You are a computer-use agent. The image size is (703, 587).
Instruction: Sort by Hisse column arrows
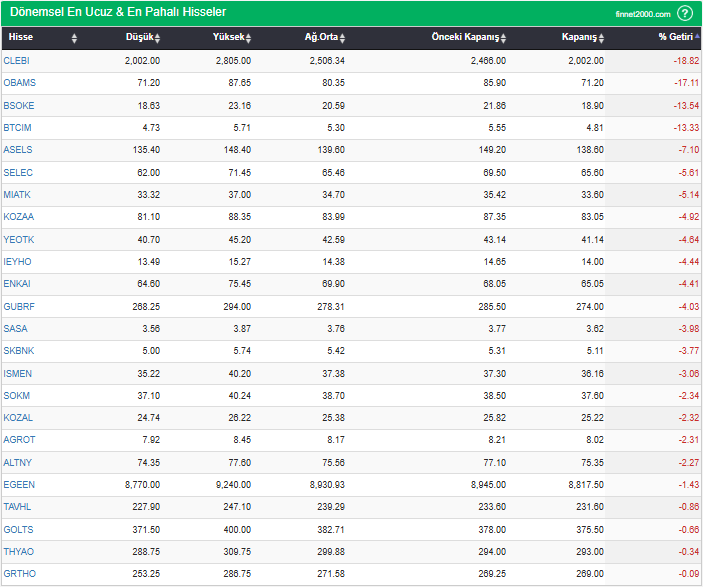[x=74, y=38]
